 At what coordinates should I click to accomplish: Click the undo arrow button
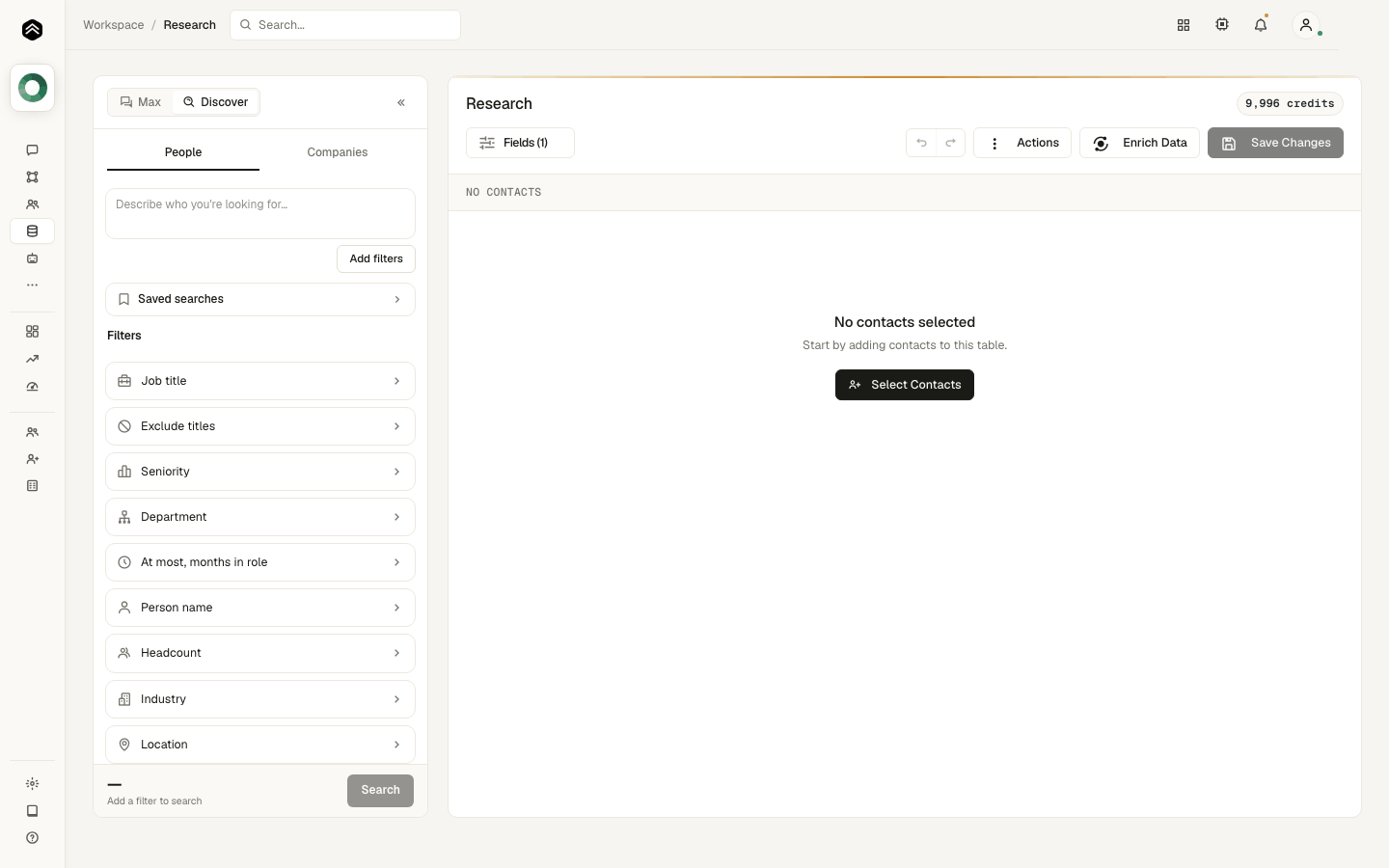pyautogui.click(x=921, y=143)
